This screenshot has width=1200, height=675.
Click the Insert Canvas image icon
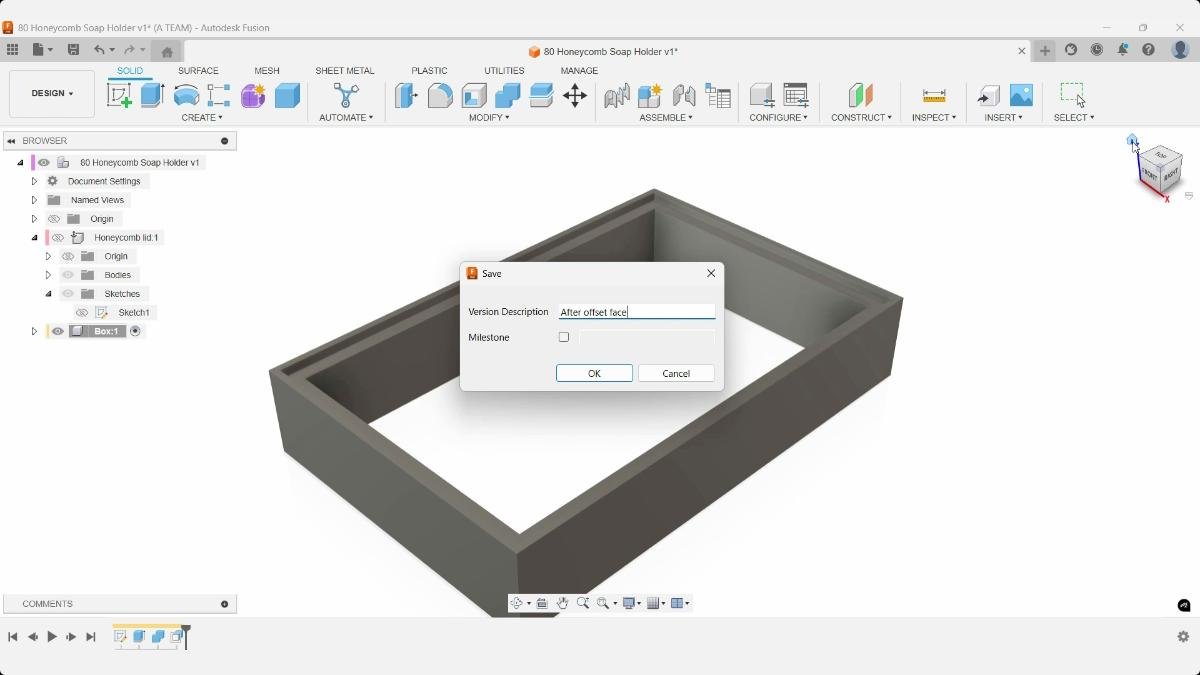point(1021,95)
